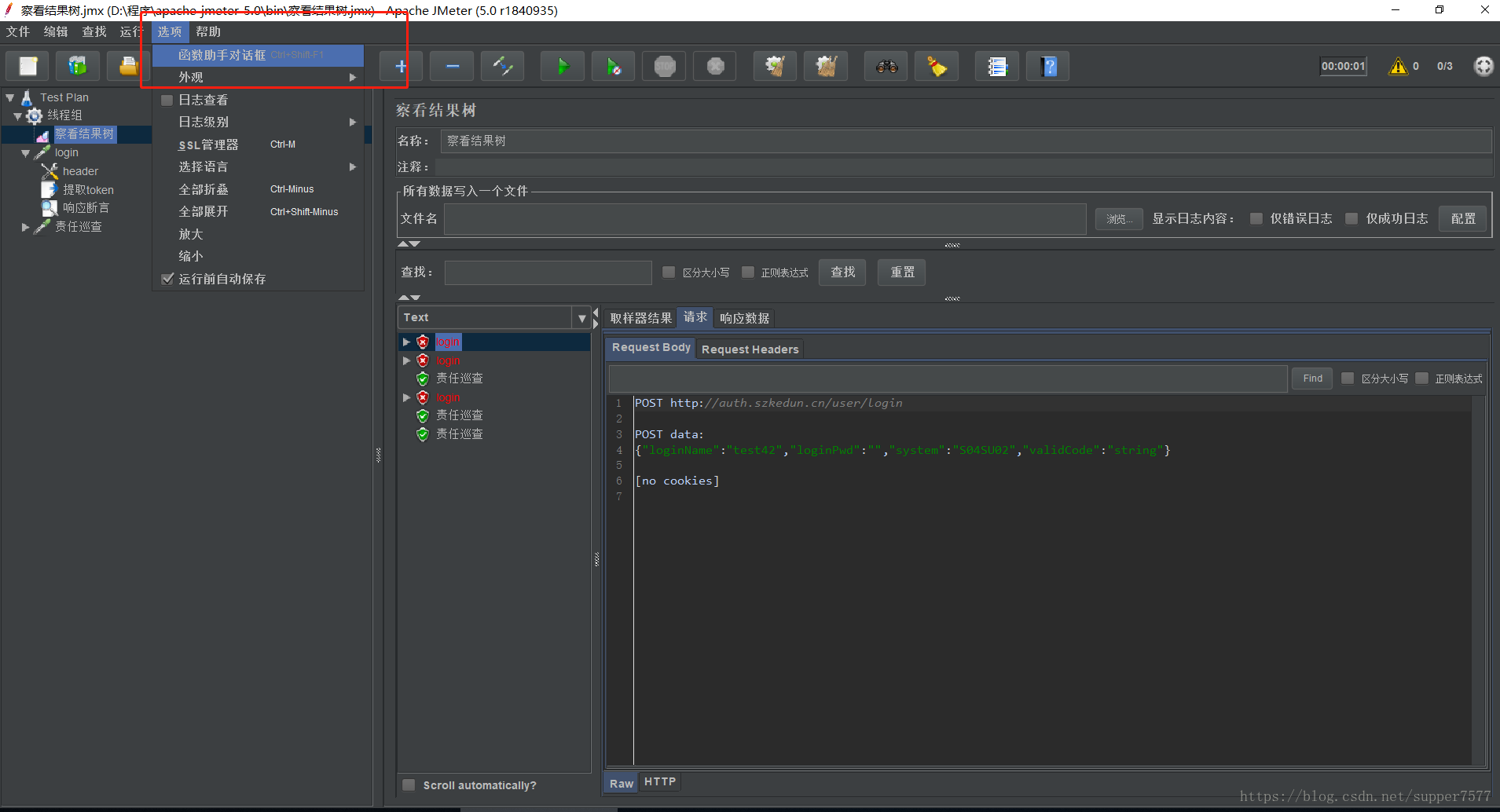This screenshot has width=1500, height=812.
Task: Switch to the 响应数据 tab
Action: [x=744, y=318]
